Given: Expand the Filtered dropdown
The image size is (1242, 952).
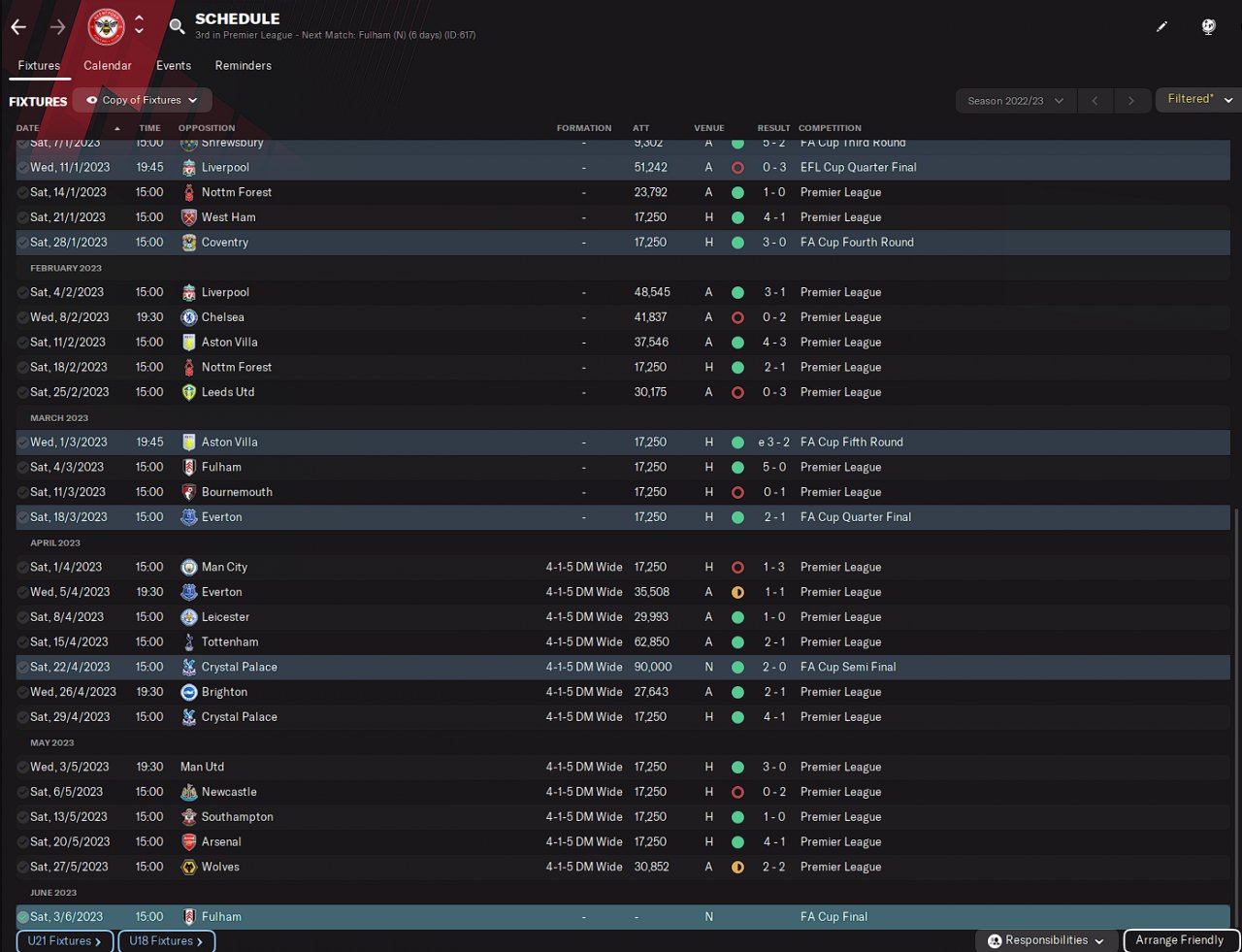Looking at the screenshot, I should point(1199,100).
